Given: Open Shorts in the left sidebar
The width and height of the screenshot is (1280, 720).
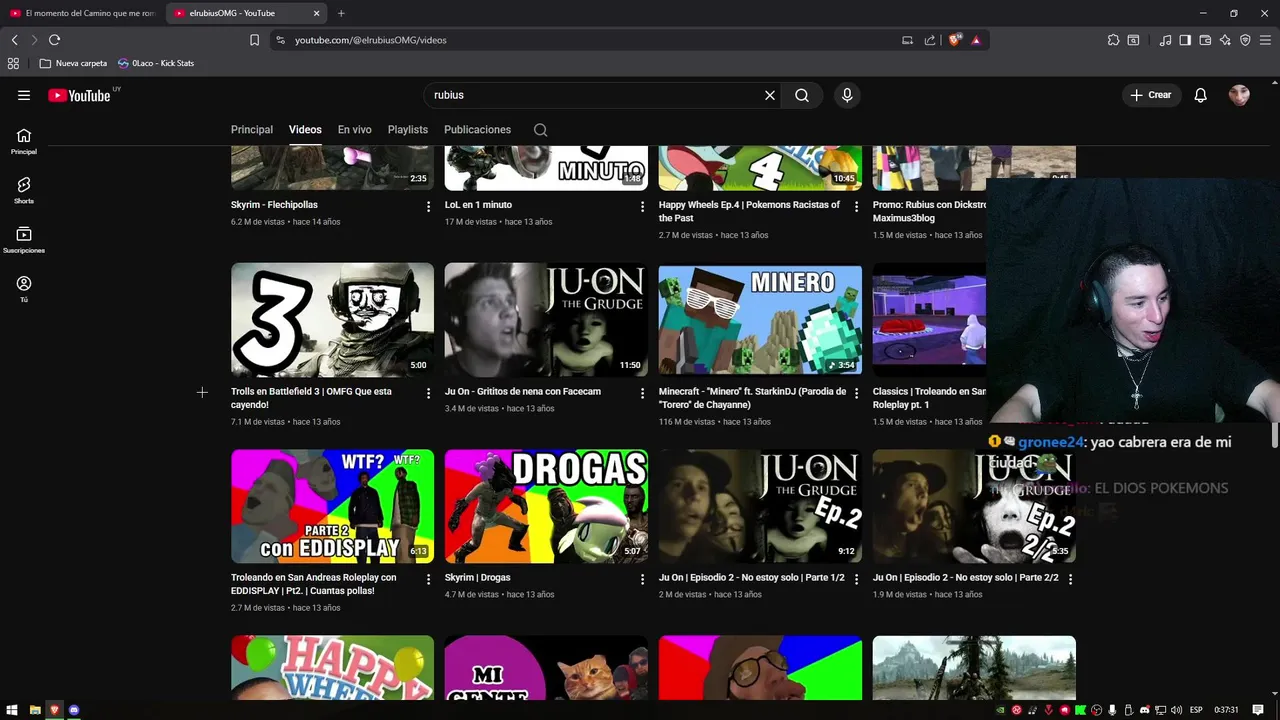Looking at the screenshot, I should pyautogui.click(x=24, y=190).
